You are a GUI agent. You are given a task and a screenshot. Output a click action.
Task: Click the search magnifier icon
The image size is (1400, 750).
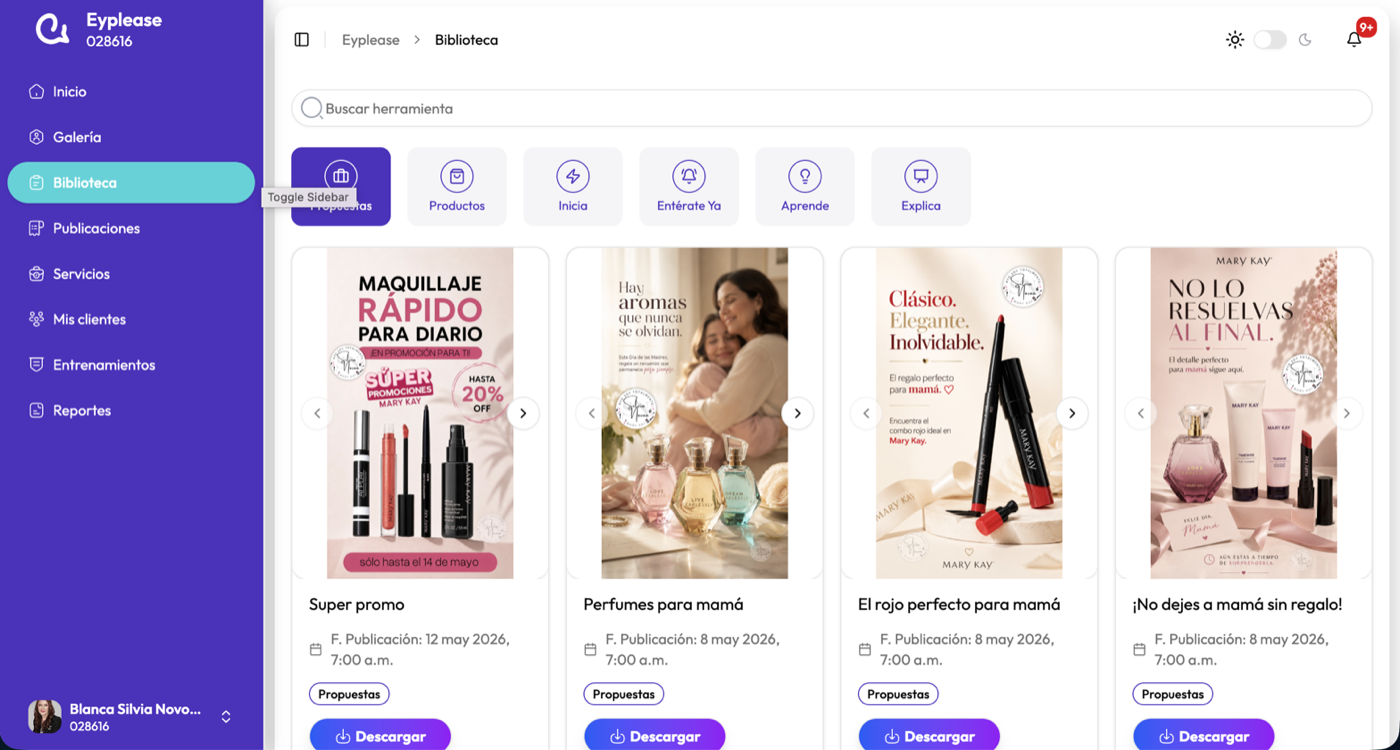tap(312, 108)
